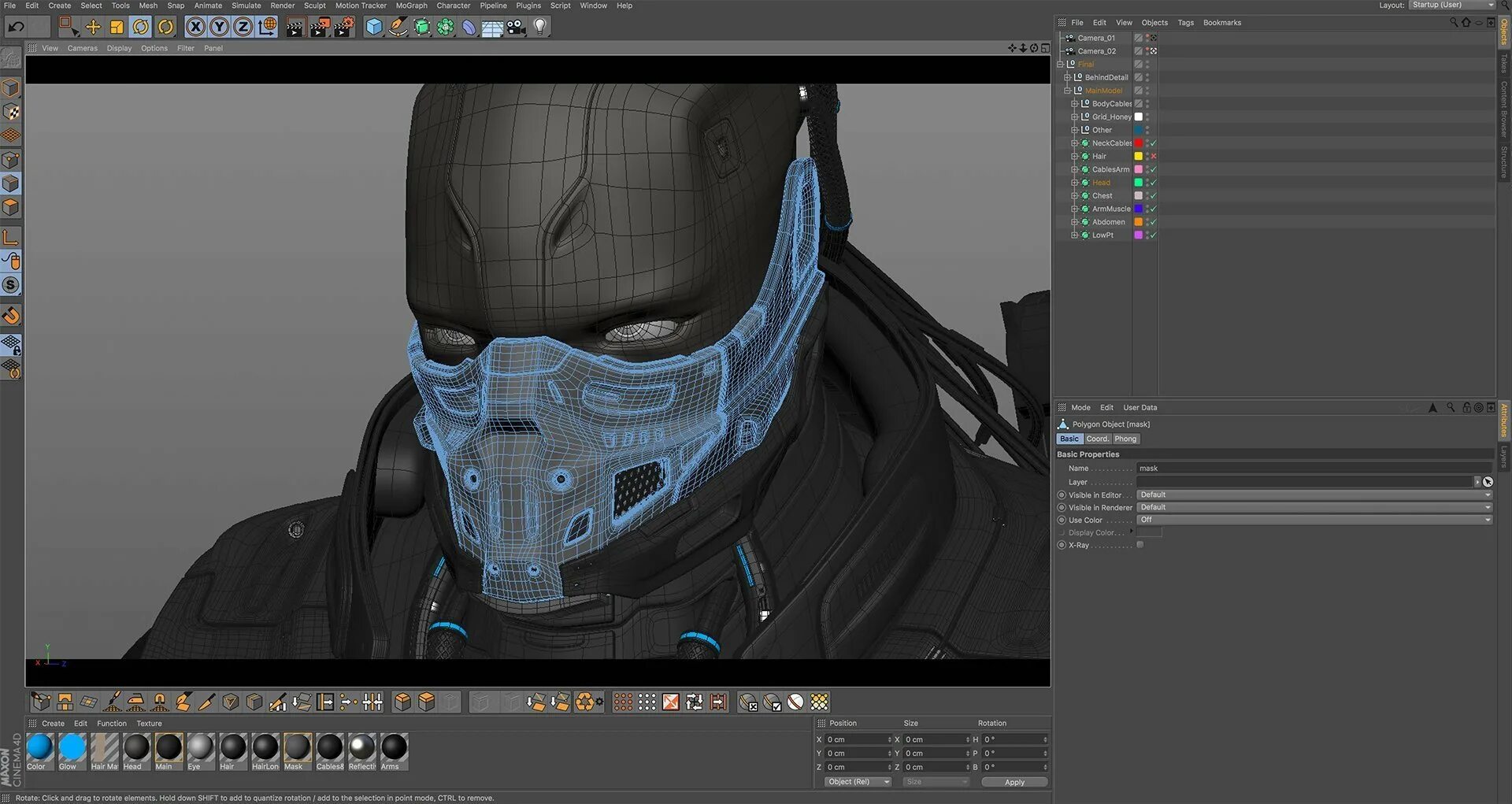
Task: Switch to the Coord. tab
Action: coord(1097,439)
